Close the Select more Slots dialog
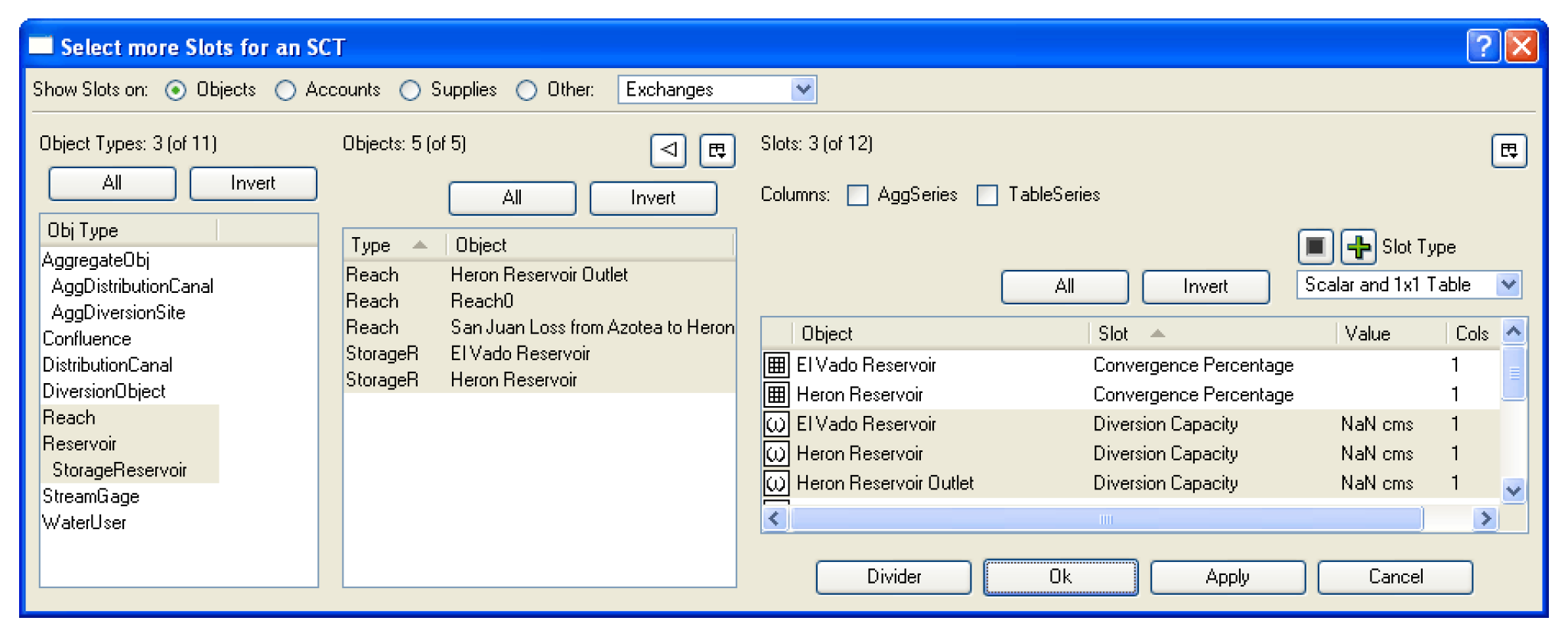This screenshot has width=1568, height=637. [1521, 47]
